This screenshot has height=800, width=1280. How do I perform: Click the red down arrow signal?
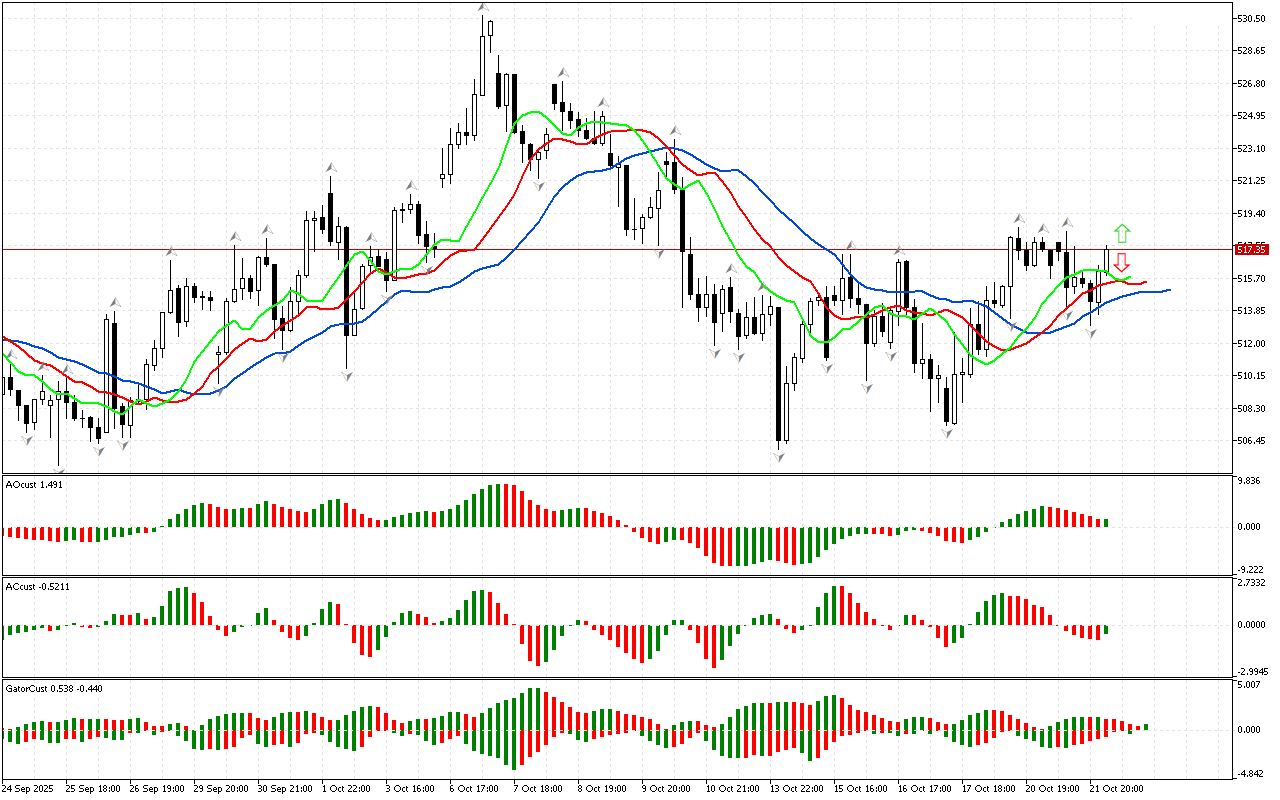click(x=1122, y=263)
